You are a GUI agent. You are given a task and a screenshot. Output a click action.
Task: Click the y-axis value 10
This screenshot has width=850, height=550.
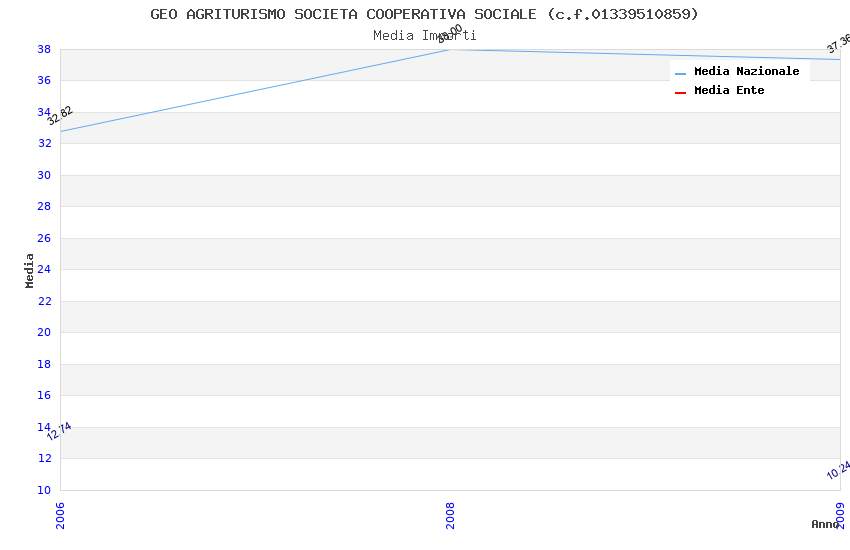pyautogui.click(x=44, y=490)
